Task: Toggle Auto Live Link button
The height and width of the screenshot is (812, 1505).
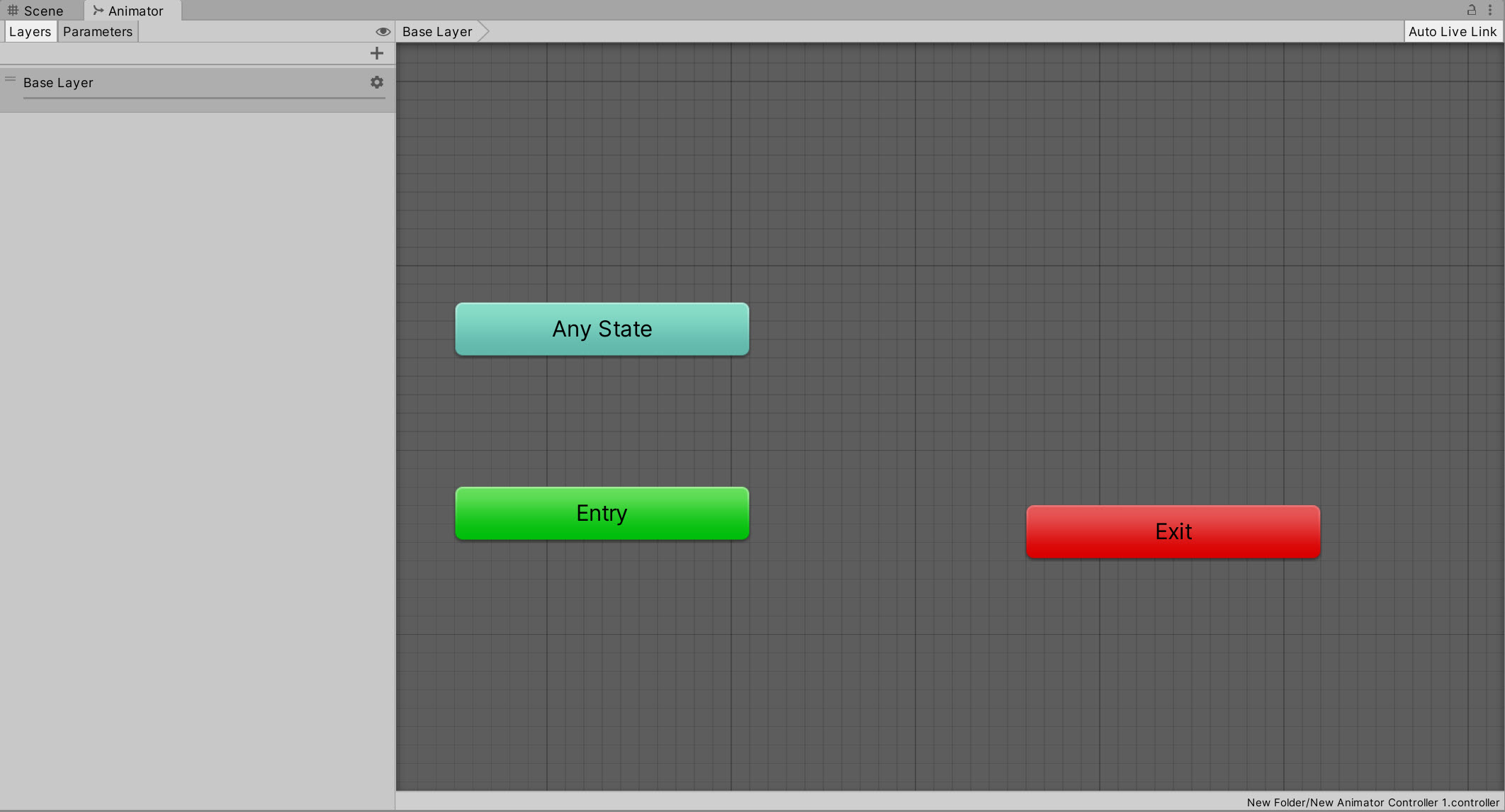Action: click(1453, 31)
